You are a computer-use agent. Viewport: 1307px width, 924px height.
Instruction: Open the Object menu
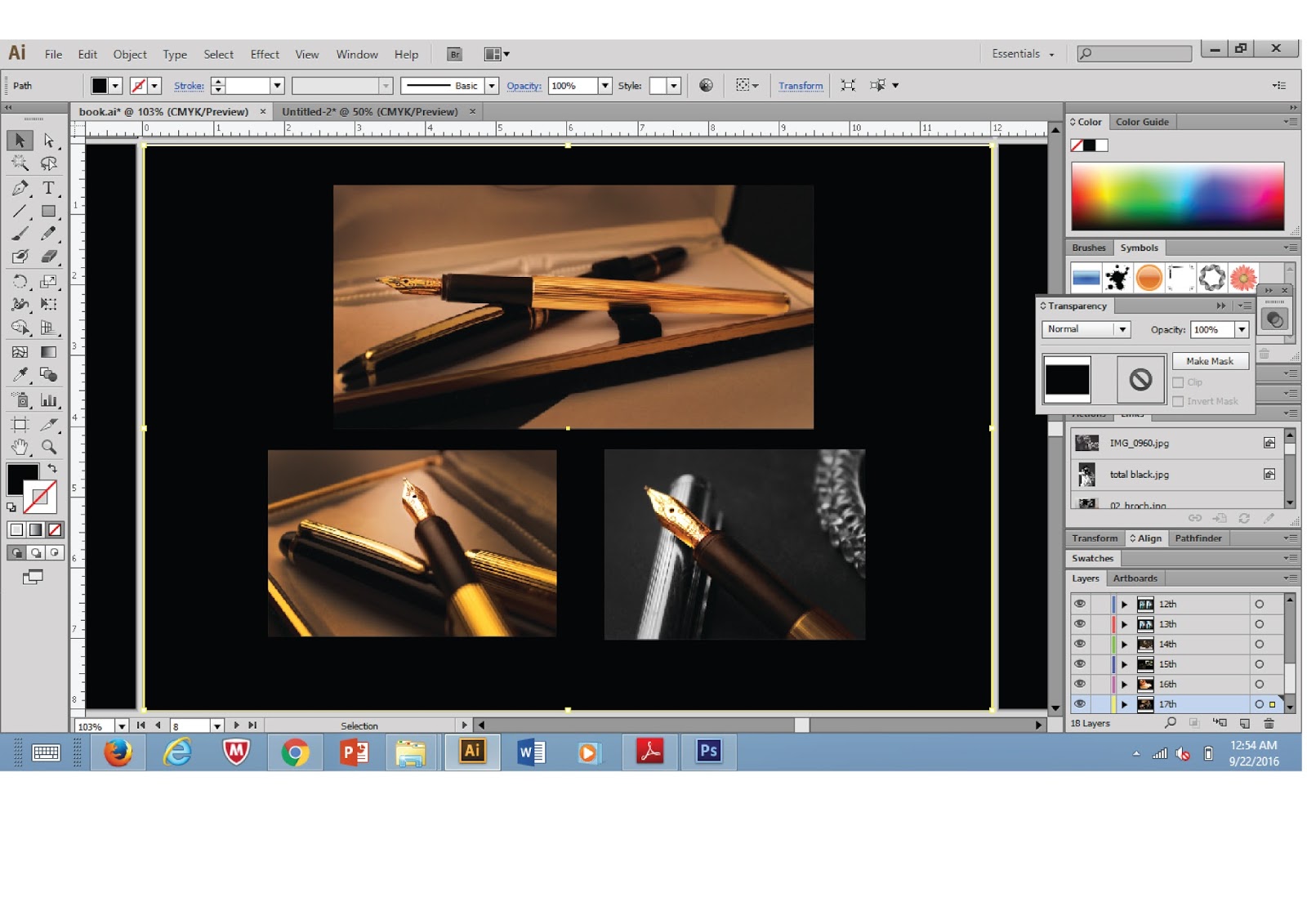130,55
